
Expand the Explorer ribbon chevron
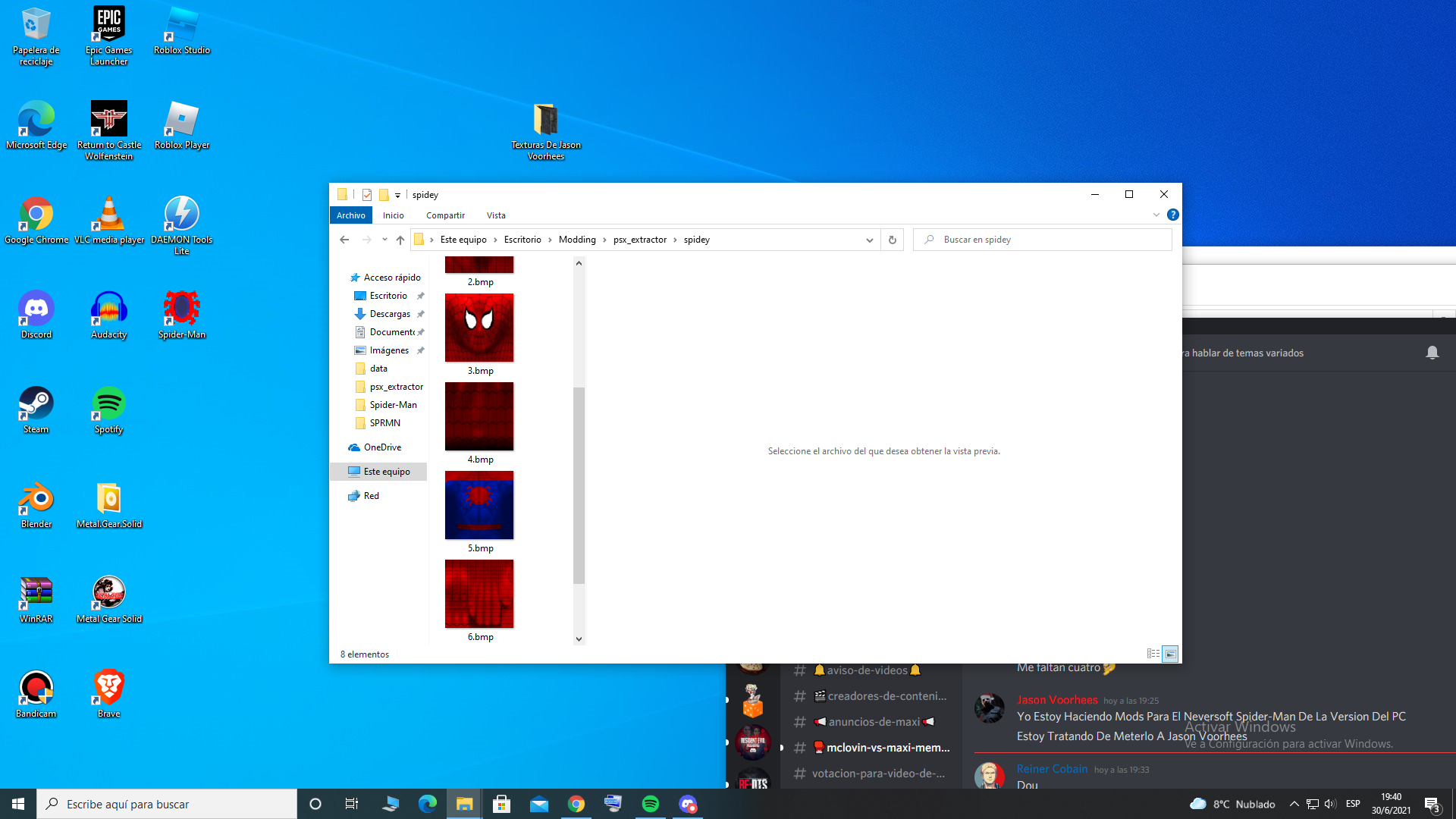[1156, 215]
